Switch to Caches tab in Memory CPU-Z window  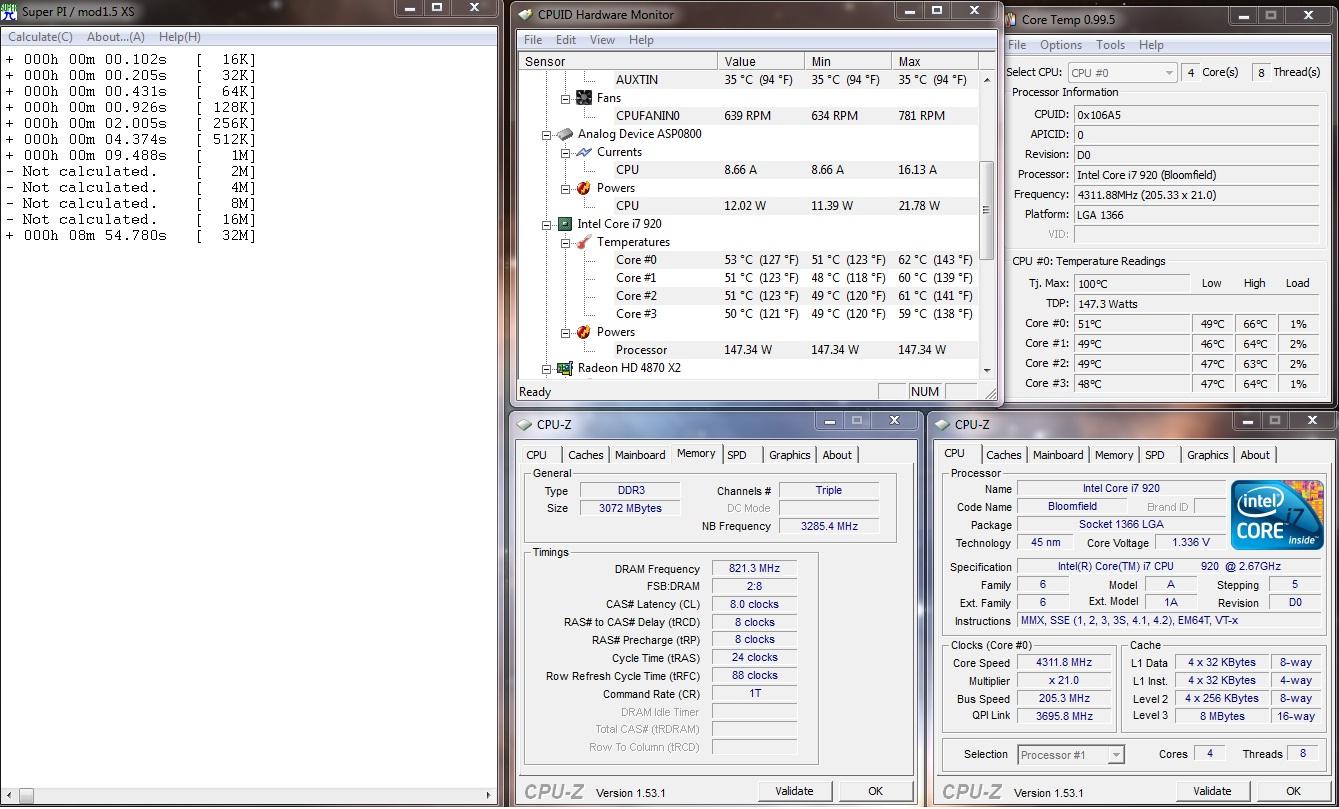point(585,455)
